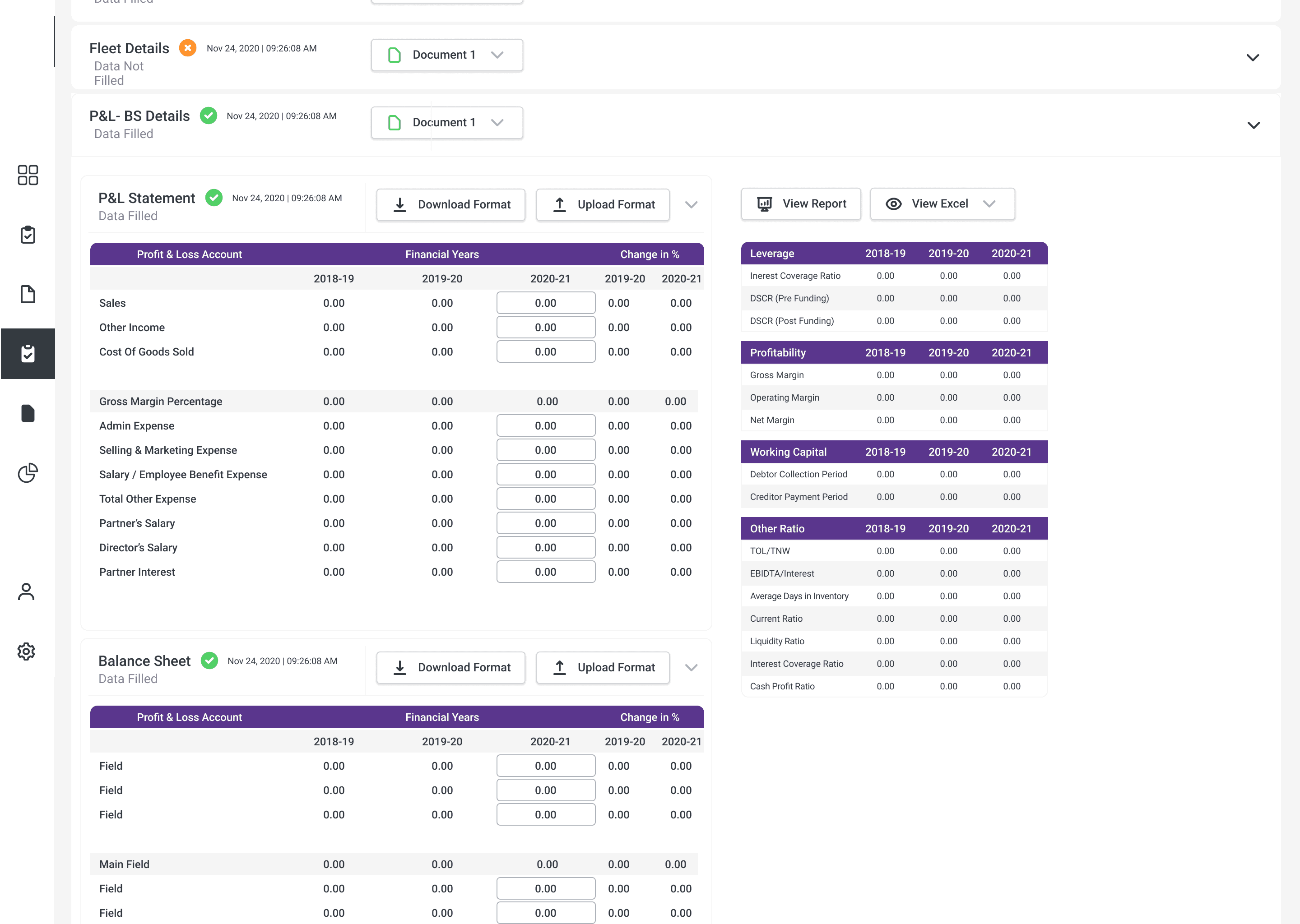Click the Net Margin row label
This screenshot has height=924, width=1300.
772,420
